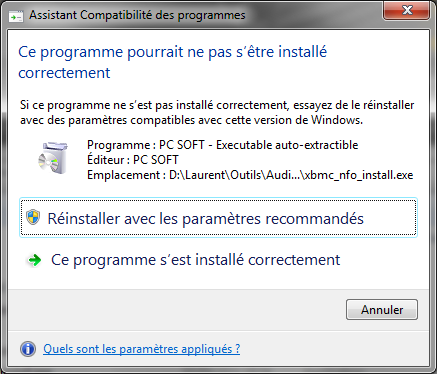Image resolution: width=437 pixels, height=374 pixels.
Task: Choose Réinstaller avec les paramètres recommandés
Action: [x=218, y=217]
